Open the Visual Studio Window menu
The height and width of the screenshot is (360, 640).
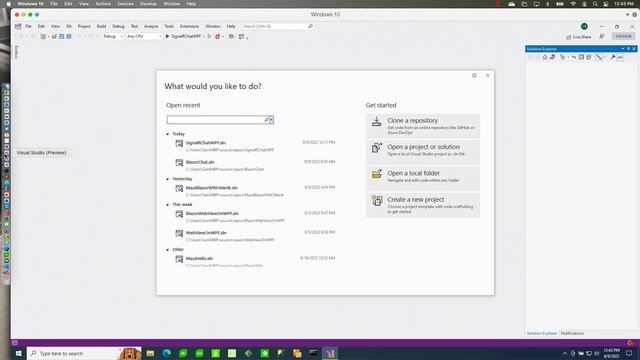click(x=213, y=26)
